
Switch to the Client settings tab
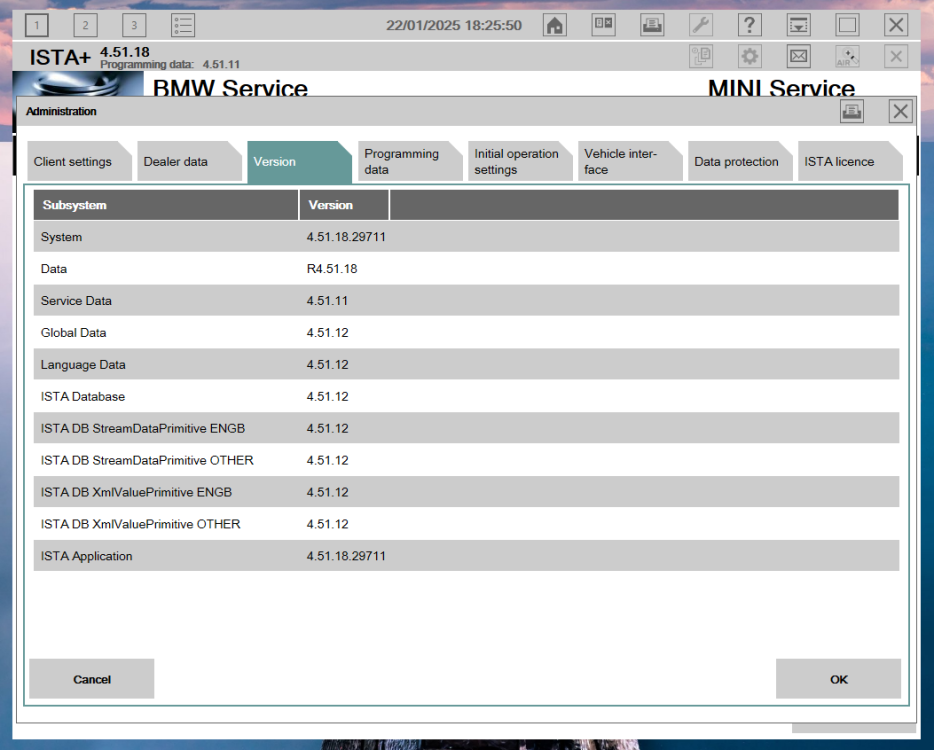[73, 162]
